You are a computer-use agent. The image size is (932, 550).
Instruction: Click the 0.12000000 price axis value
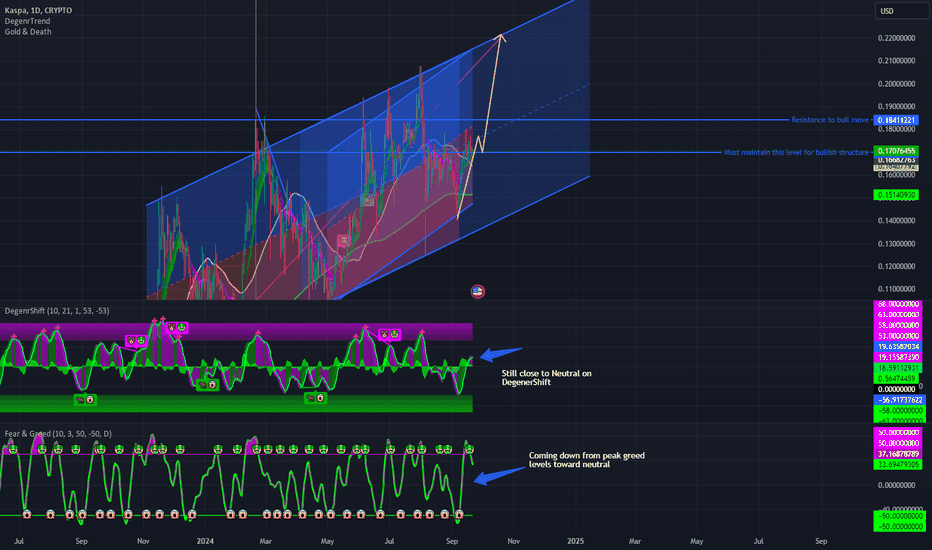click(896, 266)
